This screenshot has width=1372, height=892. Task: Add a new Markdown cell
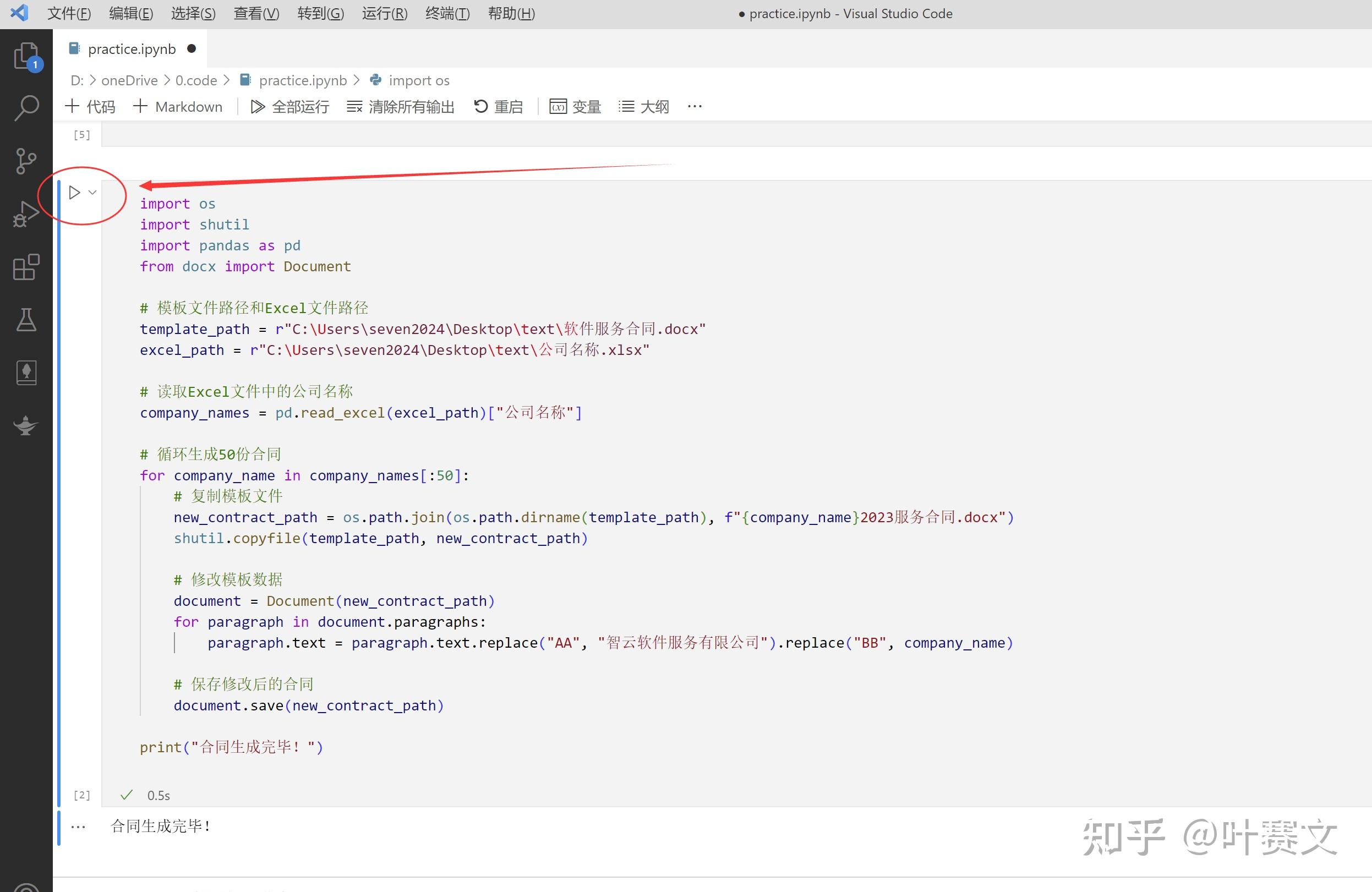point(178,107)
